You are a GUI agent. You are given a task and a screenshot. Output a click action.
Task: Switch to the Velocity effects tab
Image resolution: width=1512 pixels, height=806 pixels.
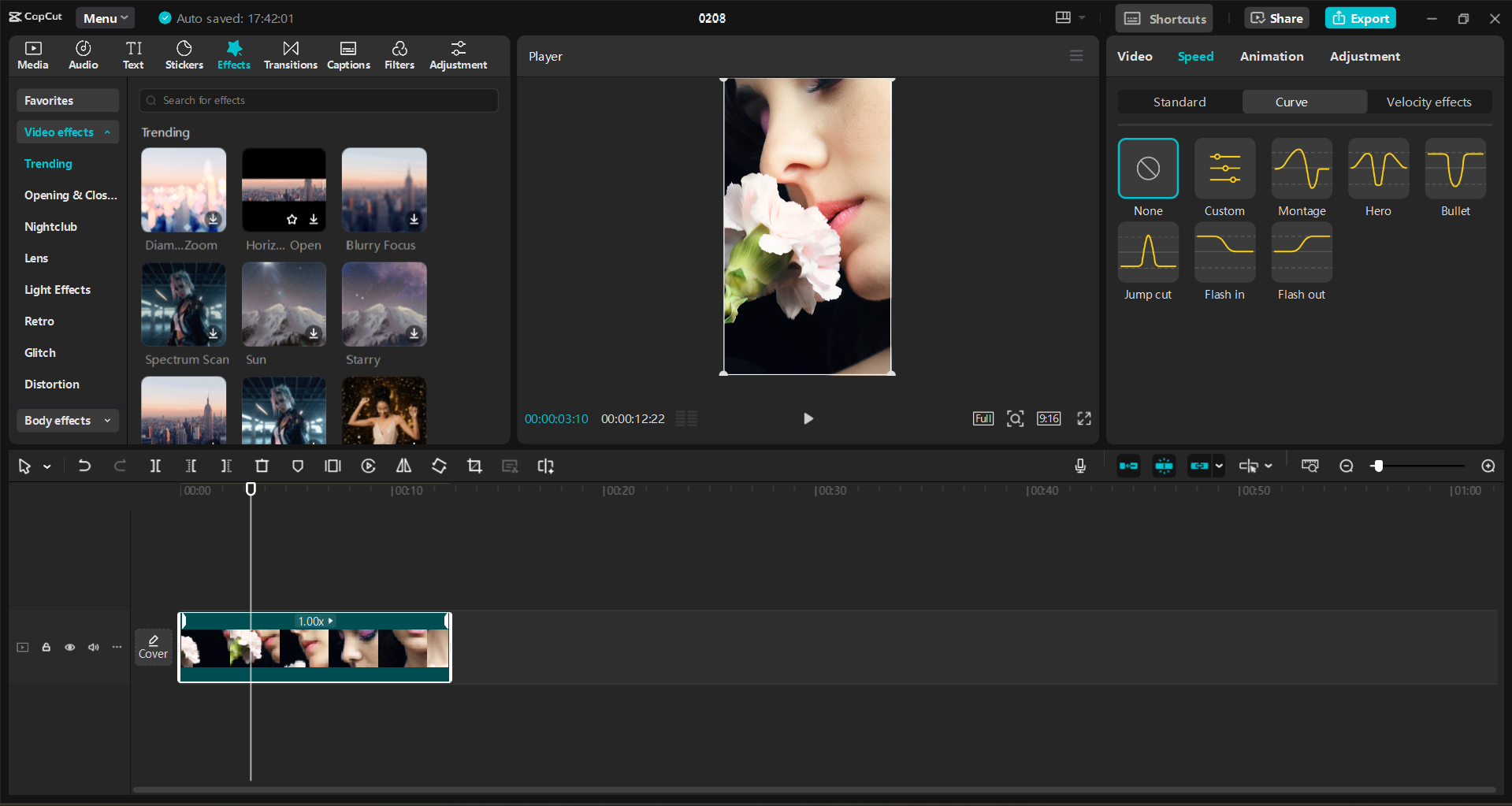(1428, 102)
